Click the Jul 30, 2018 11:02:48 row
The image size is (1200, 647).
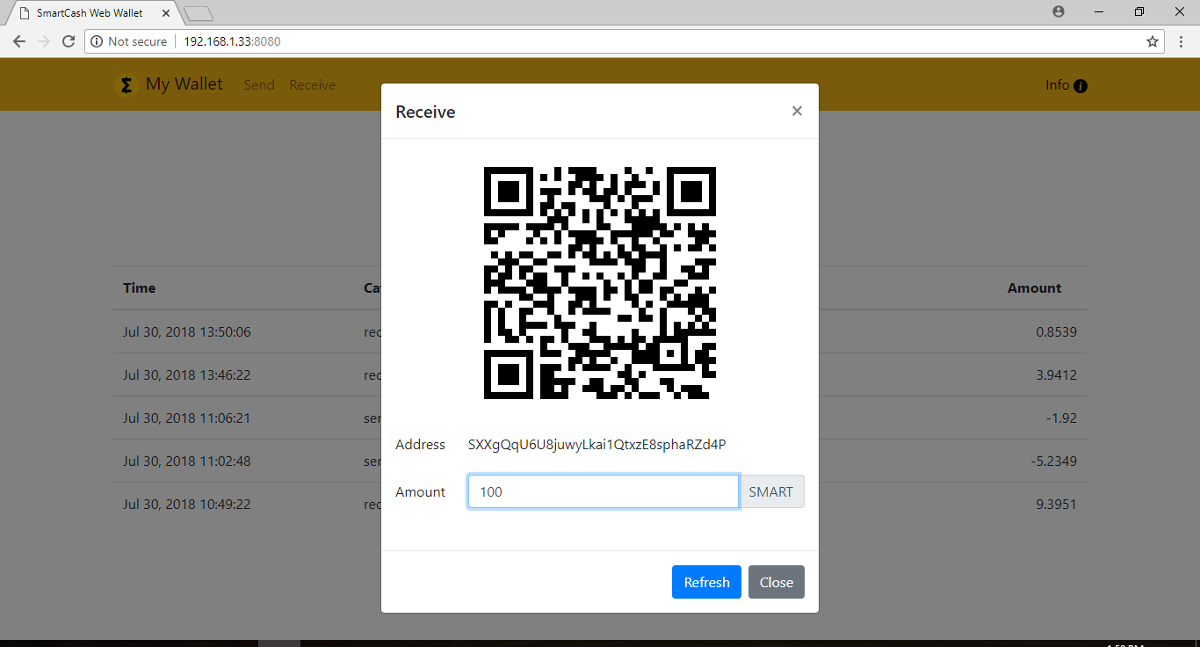click(x=600, y=461)
